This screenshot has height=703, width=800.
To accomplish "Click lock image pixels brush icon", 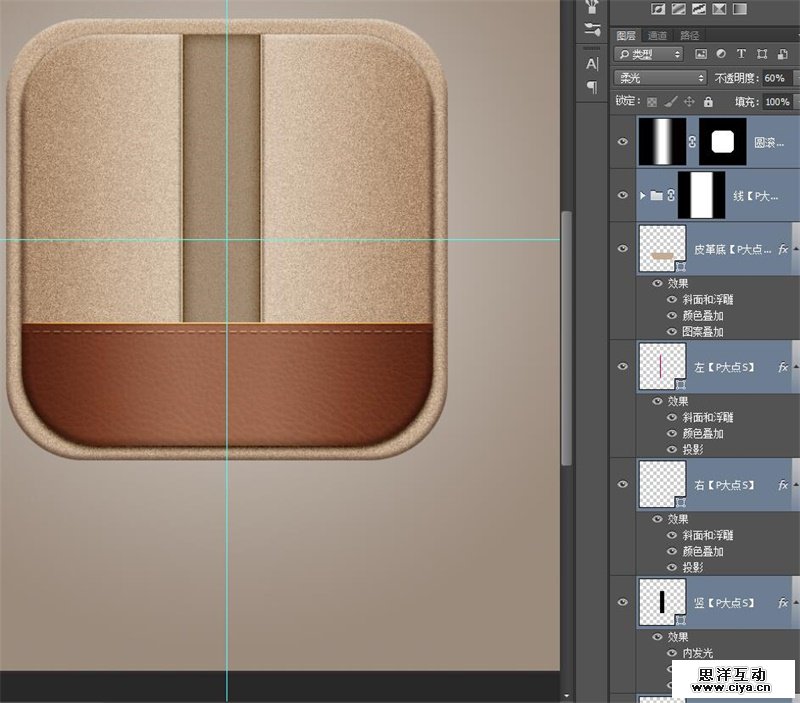I will coord(671,102).
